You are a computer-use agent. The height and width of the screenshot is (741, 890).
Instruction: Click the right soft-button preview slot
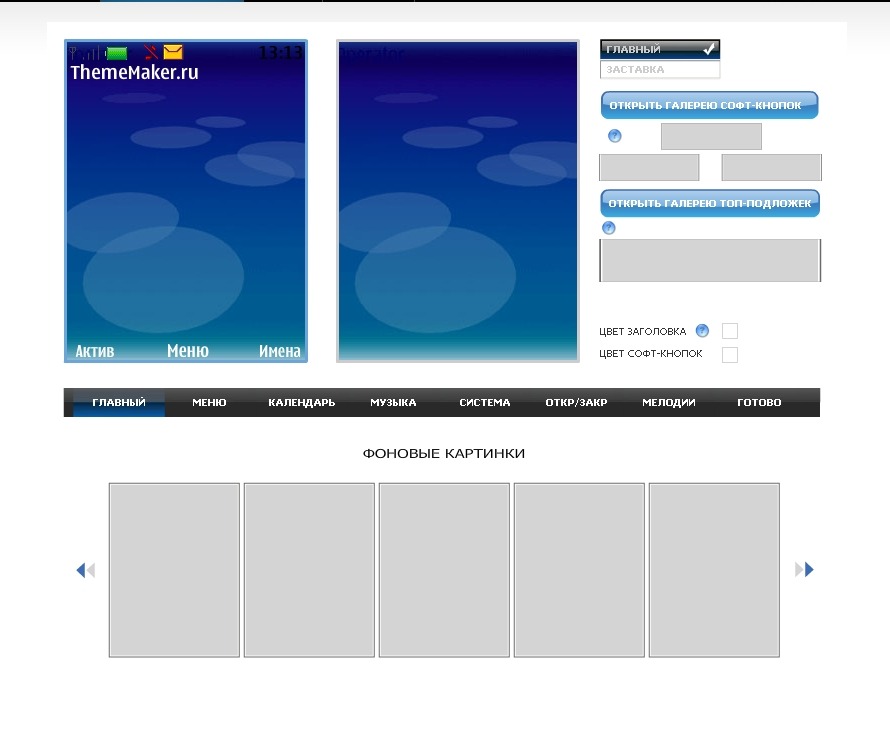[771, 168]
